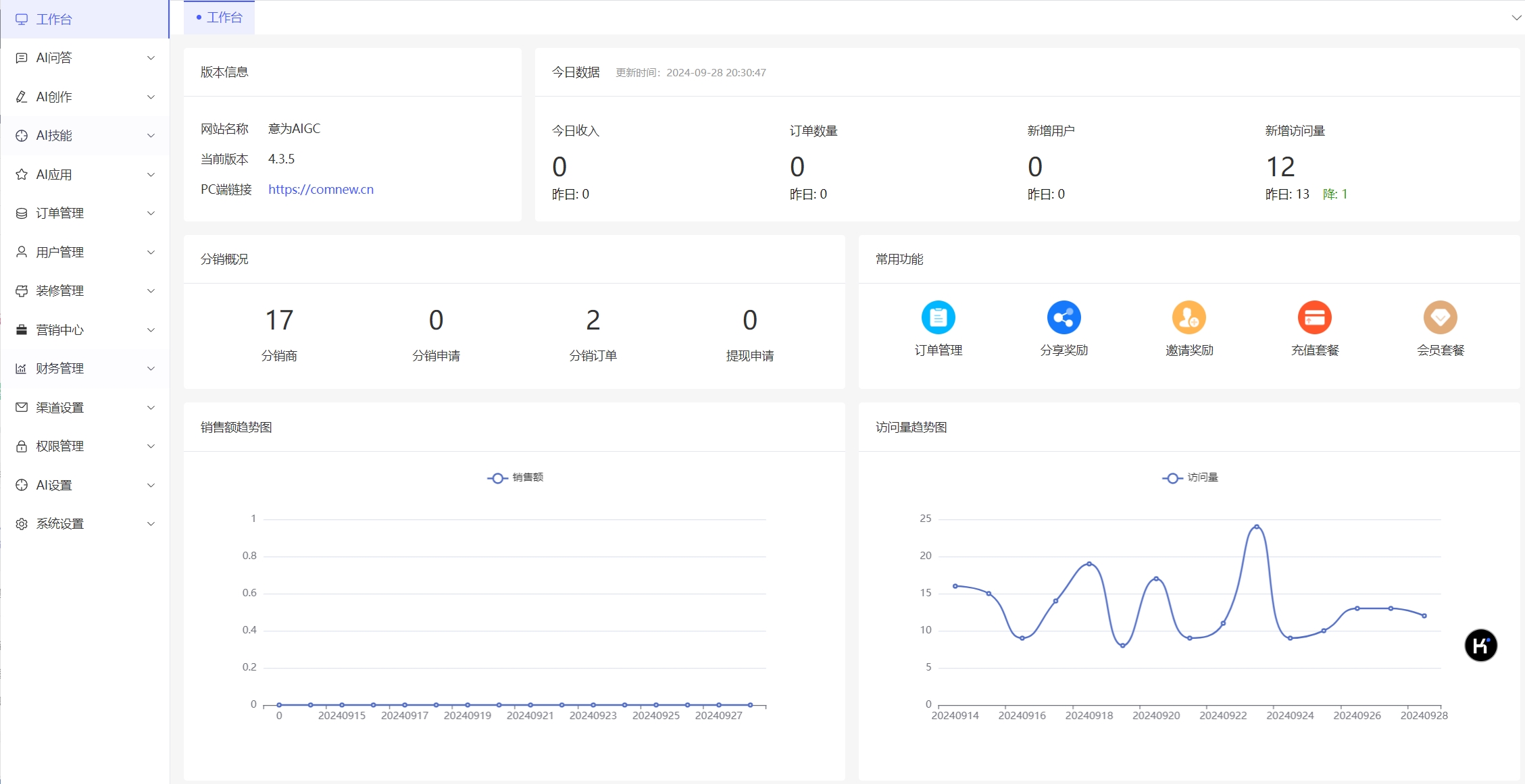Open the 邀请奖励 invite icon
The width and height of the screenshot is (1525, 784).
[1189, 317]
